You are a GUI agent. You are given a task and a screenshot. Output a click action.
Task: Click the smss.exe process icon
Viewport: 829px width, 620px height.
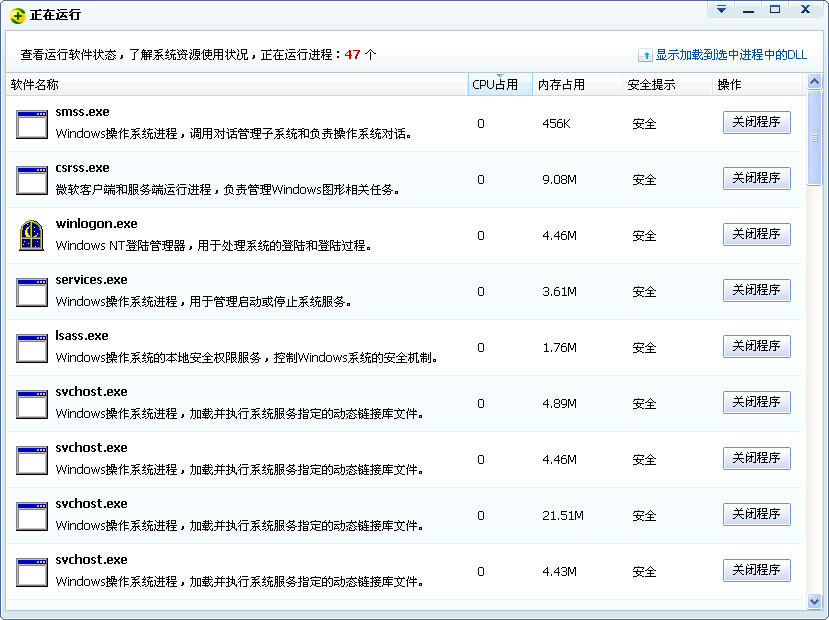click(x=32, y=124)
